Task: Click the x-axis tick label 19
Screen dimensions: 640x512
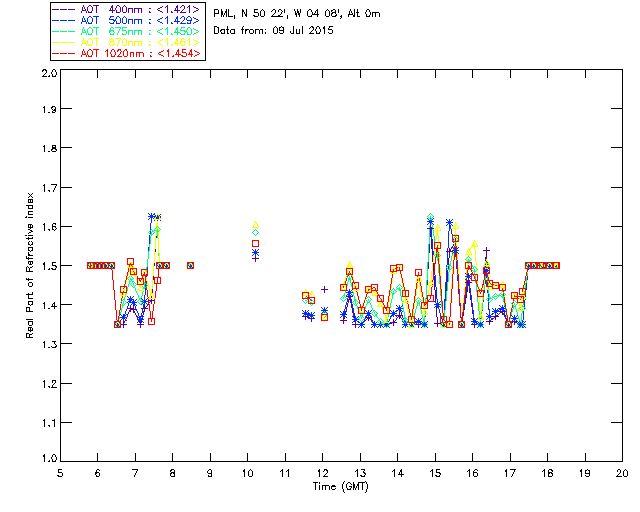Action: point(585,473)
